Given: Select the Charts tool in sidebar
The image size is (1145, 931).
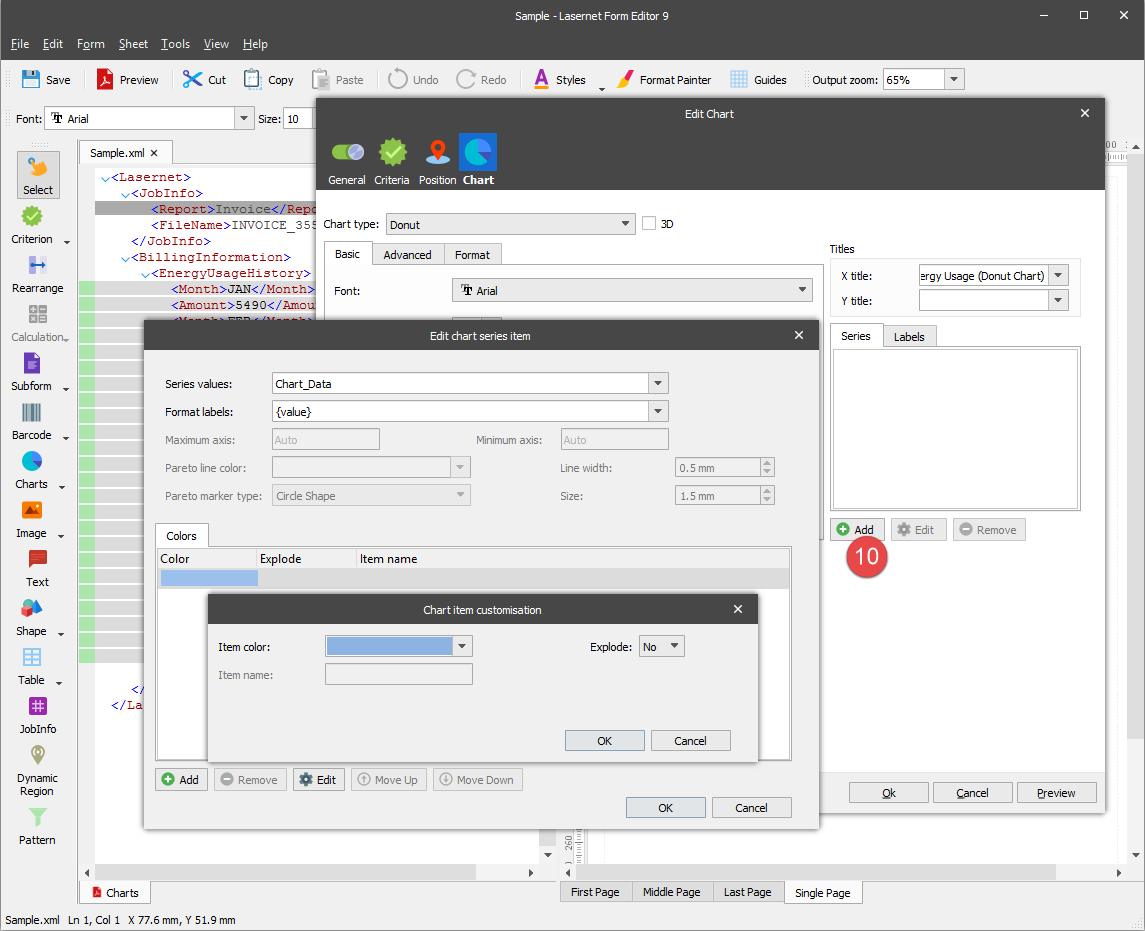Looking at the screenshot, I should (x=31, y=470).
